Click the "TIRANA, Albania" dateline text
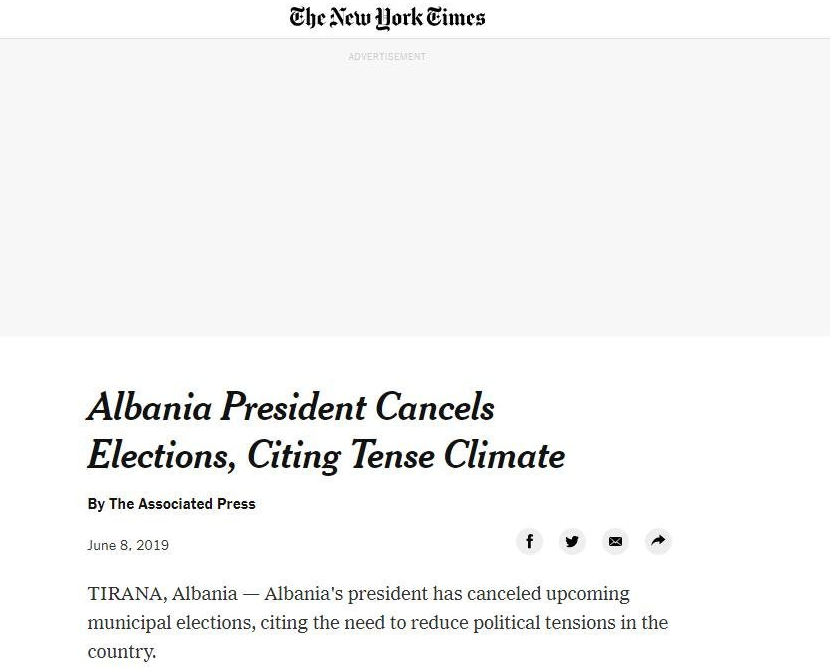Image resolution: width=830 pixels, height=669 pixels. click(162, 594)
